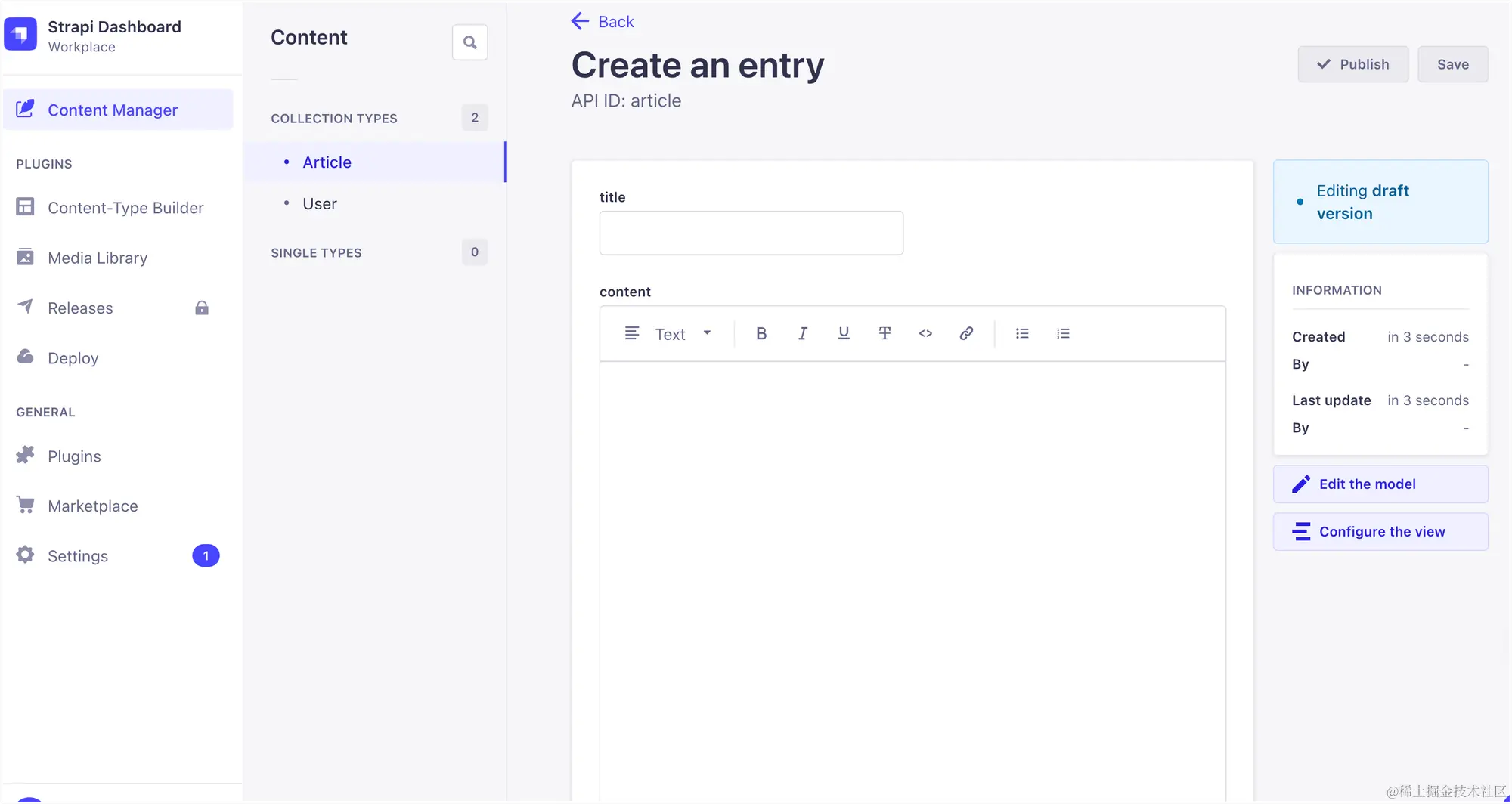Viewport: 1512px width, 804px height.
Task: Click the Releases paper plane icon
Action: (25, 306)
